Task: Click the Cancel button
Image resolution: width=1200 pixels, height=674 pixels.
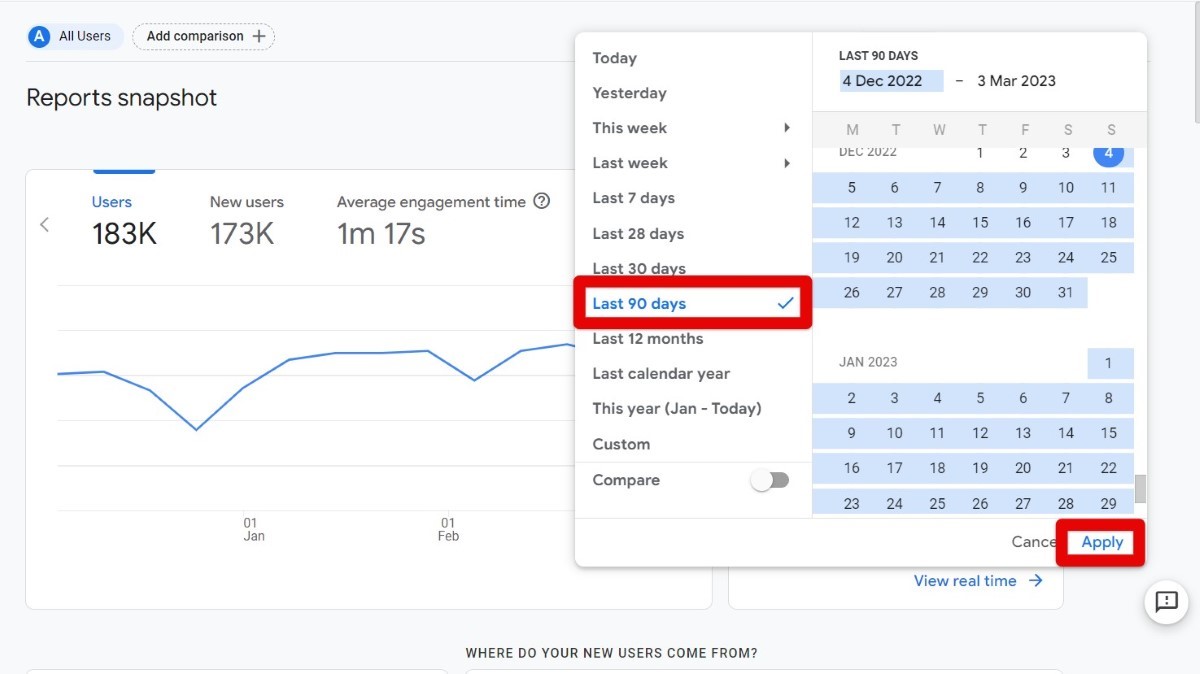Action: pos(1034,542)
